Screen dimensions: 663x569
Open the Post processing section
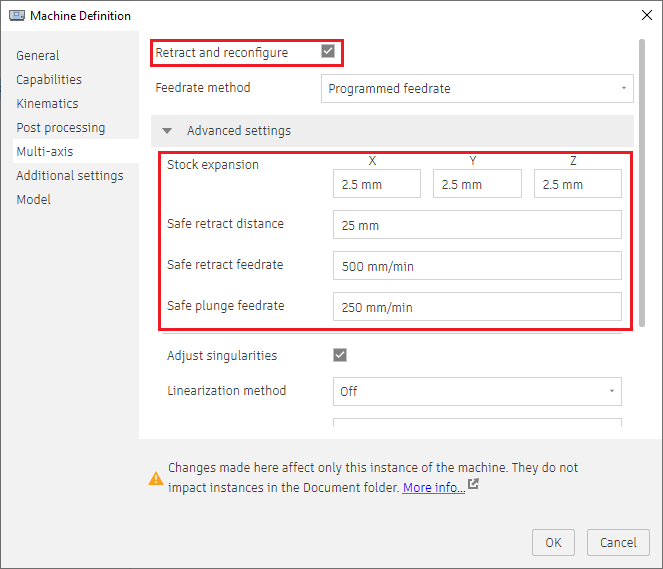click(61, 128)
